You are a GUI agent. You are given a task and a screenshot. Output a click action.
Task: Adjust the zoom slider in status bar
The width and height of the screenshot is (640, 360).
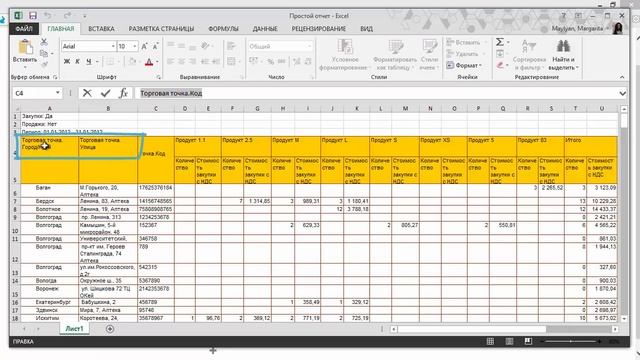pyautogui.click(x=571, y=341)
